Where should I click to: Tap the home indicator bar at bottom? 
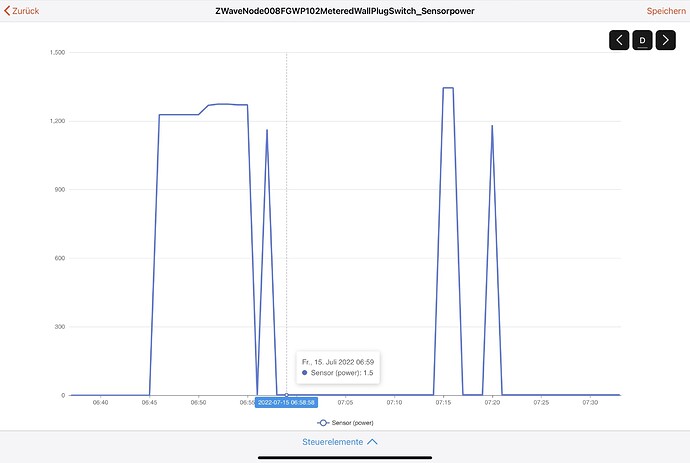(345, 457)
